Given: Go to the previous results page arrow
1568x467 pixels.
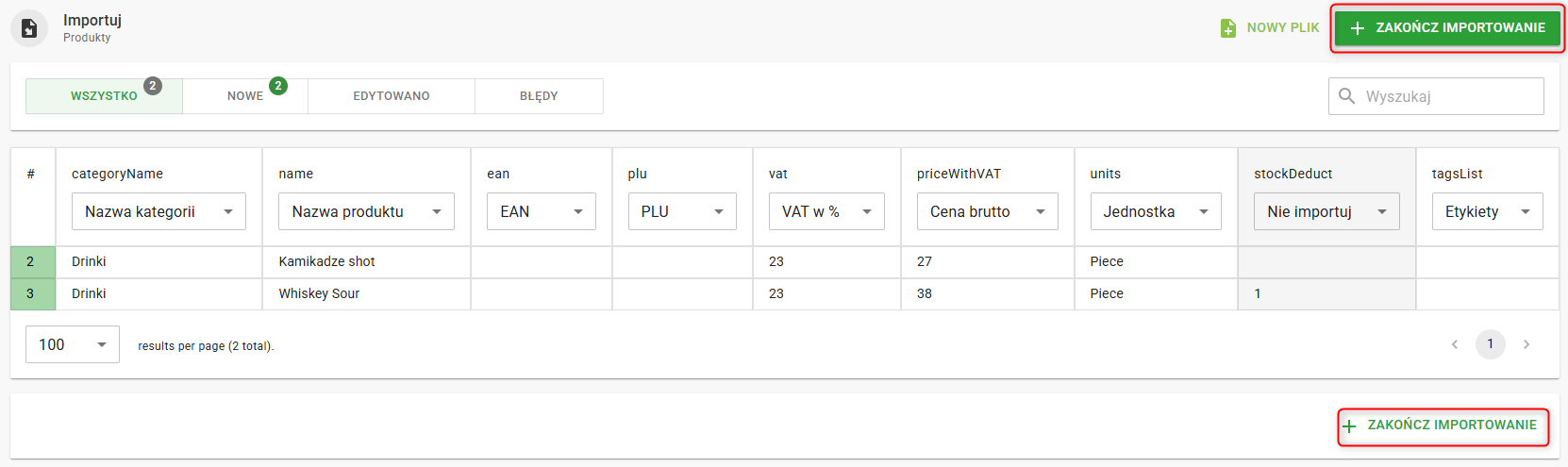Looking at the screenshot, I should 1455,344.
